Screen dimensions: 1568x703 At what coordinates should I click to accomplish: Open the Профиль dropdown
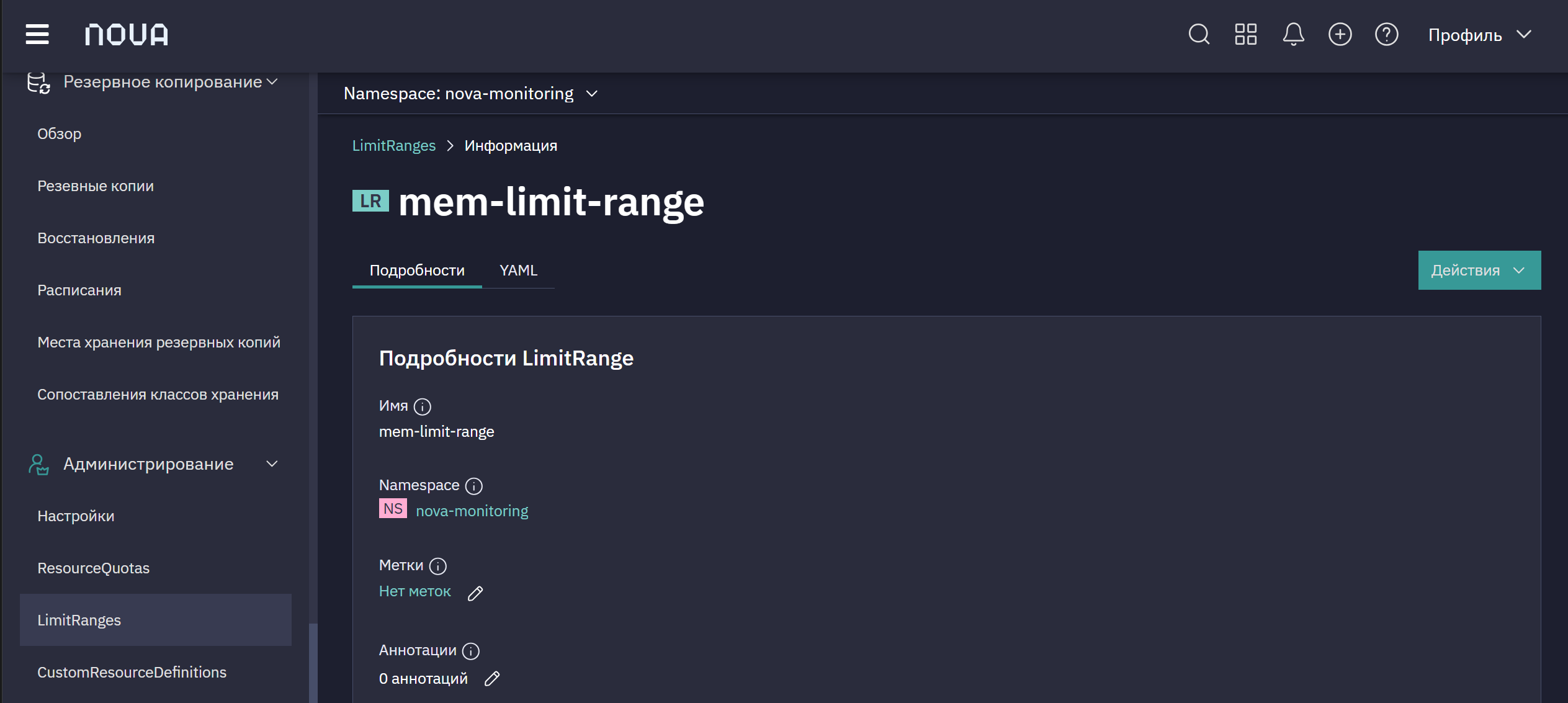1479,35
